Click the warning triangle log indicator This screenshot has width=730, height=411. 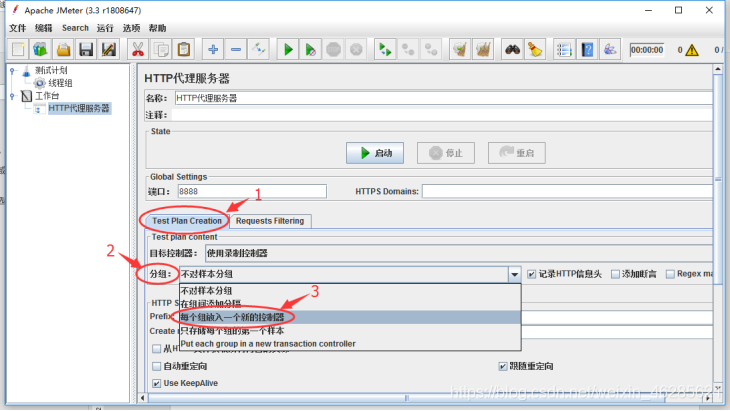692,50
